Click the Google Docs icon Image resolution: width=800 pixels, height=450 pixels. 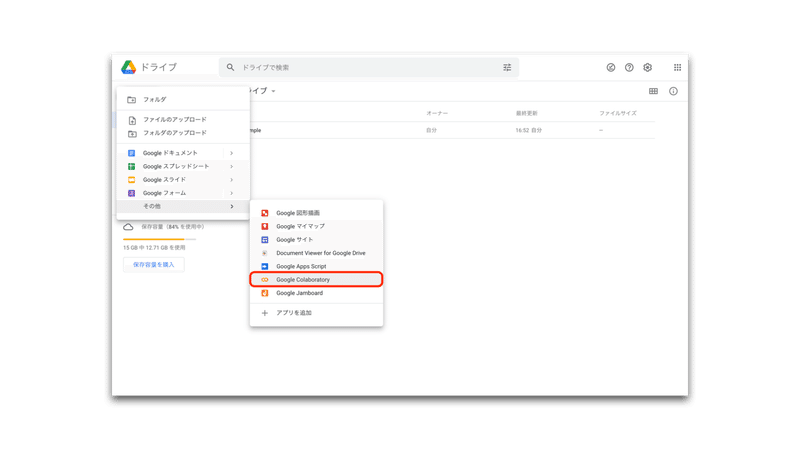coord(132,153)
